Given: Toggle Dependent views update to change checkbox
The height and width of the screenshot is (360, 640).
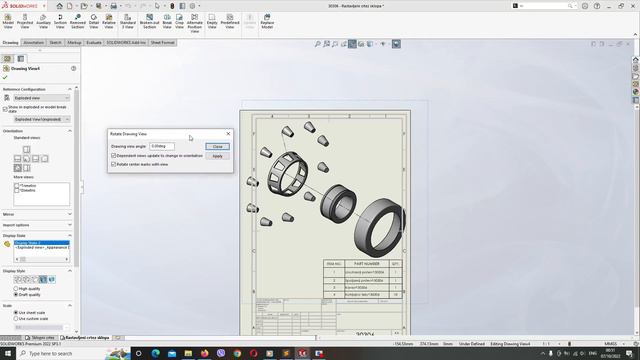Looking at the screenshot, I should pyautogui.click(x=113, y=156).
